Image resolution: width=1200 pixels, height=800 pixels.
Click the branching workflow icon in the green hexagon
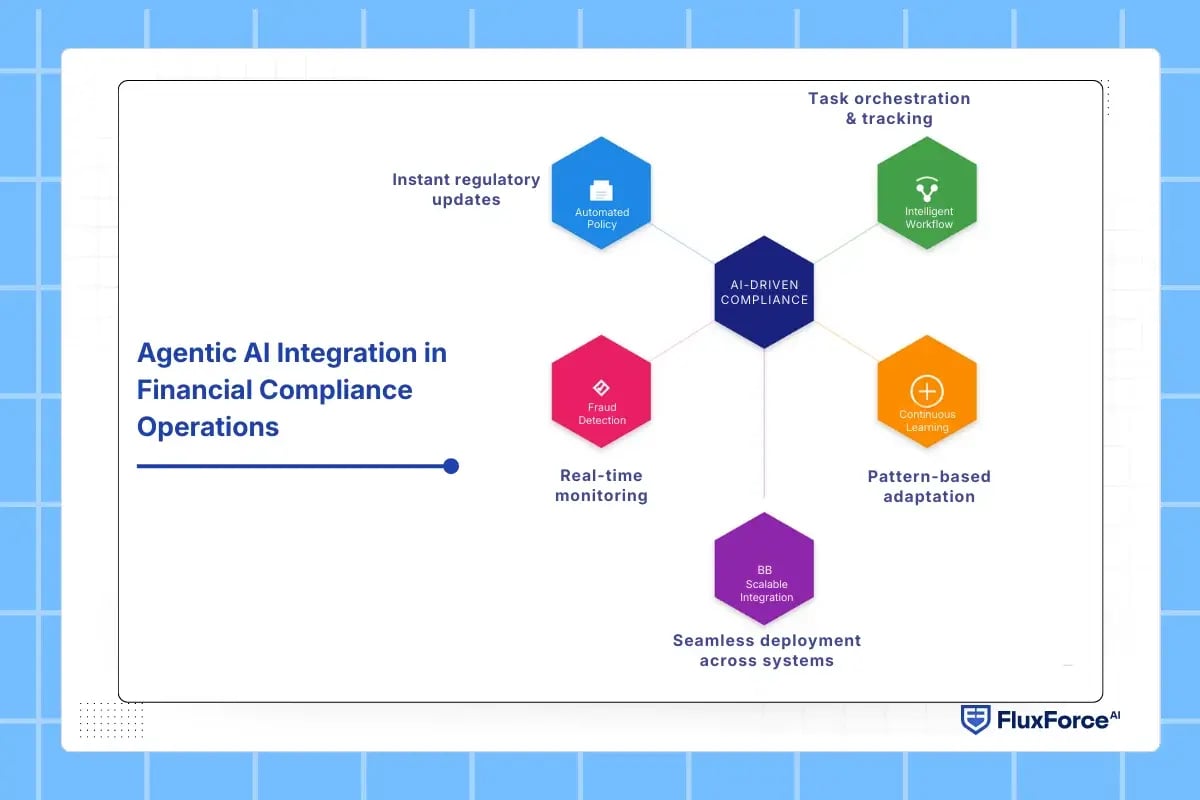tap(927, 188)
